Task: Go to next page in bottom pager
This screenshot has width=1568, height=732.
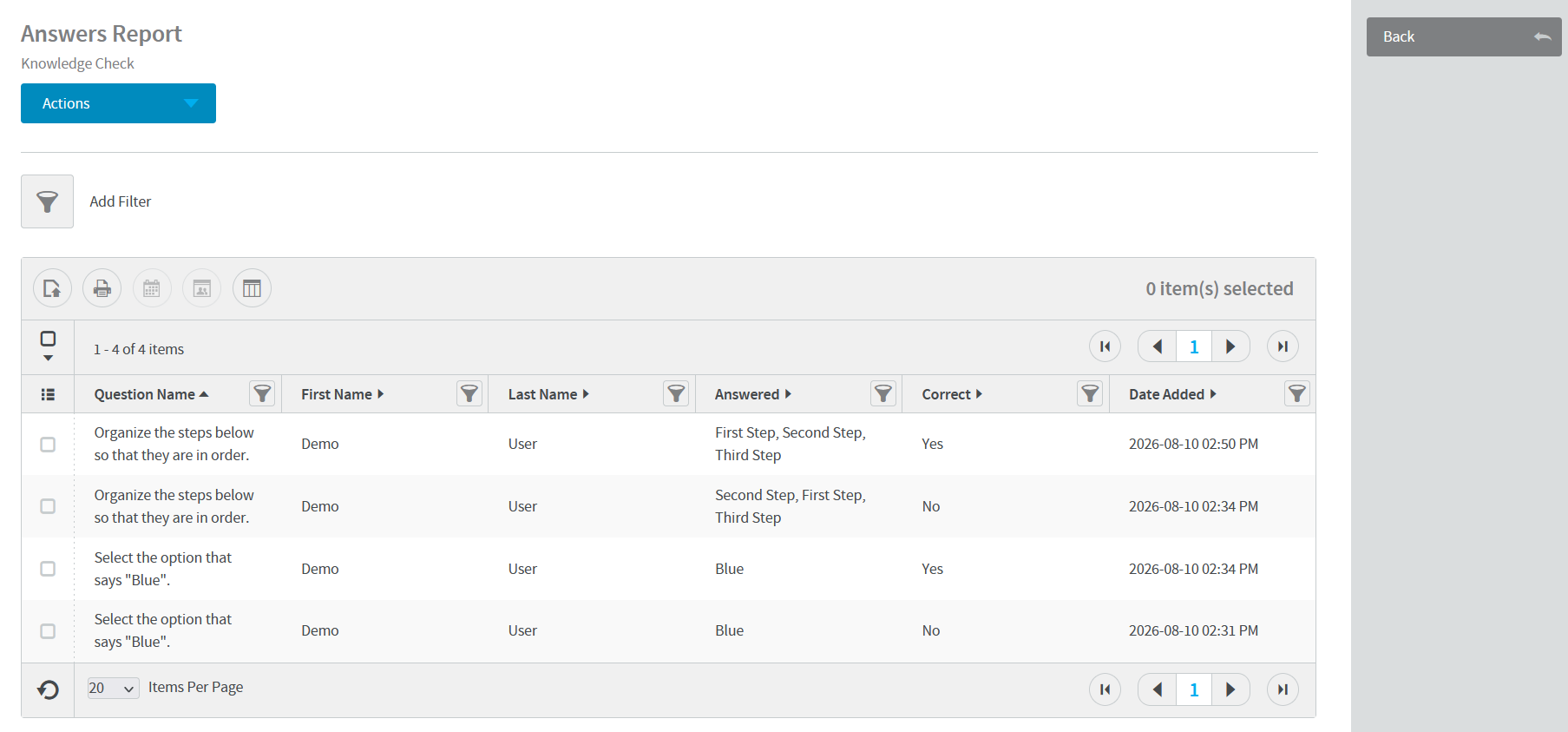Action: (x=1230, y=689)
